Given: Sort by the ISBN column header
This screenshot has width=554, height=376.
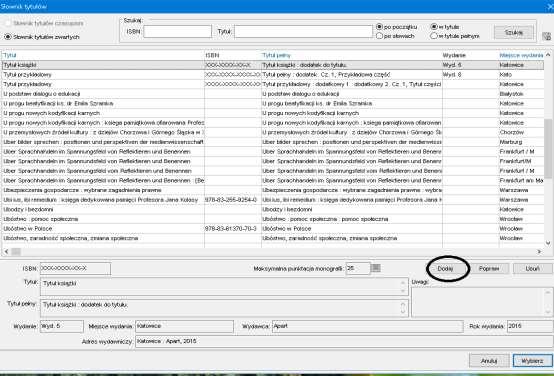Looking at the screenshot, I should point(233,55).
